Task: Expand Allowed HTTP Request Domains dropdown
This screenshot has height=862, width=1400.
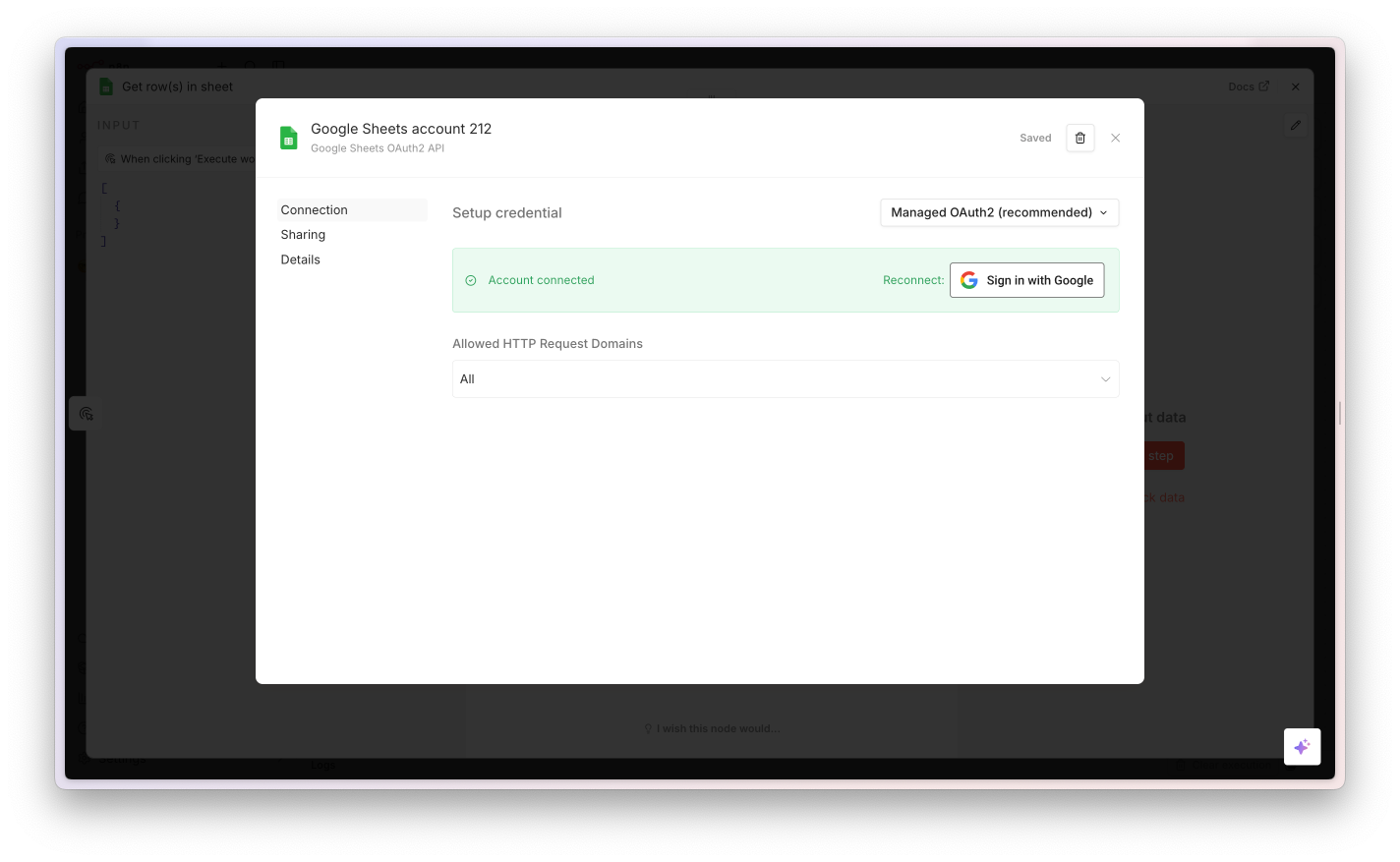Action: [786, 379]
